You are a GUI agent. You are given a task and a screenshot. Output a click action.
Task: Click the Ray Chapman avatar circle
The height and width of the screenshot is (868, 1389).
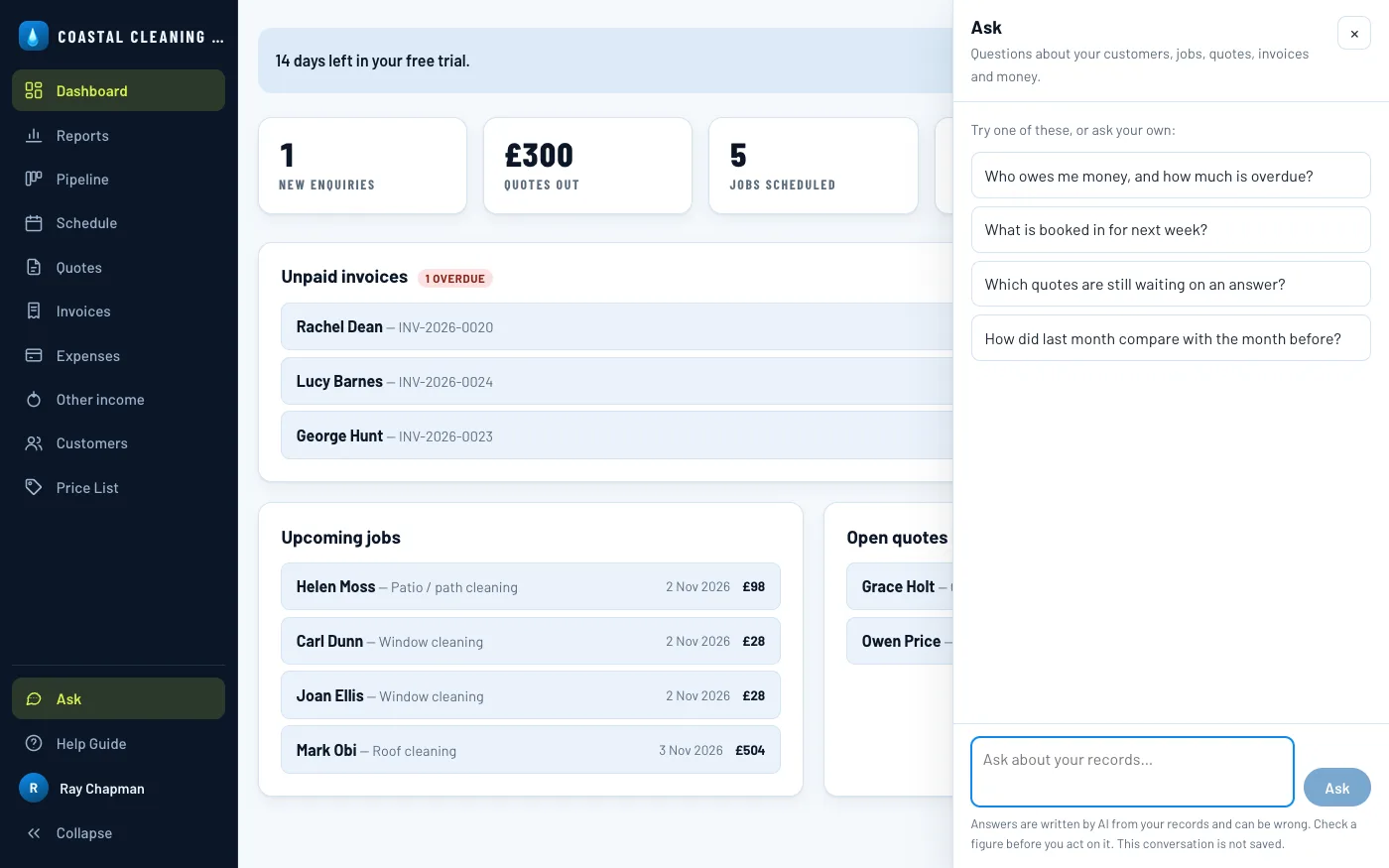pos(34,788)
